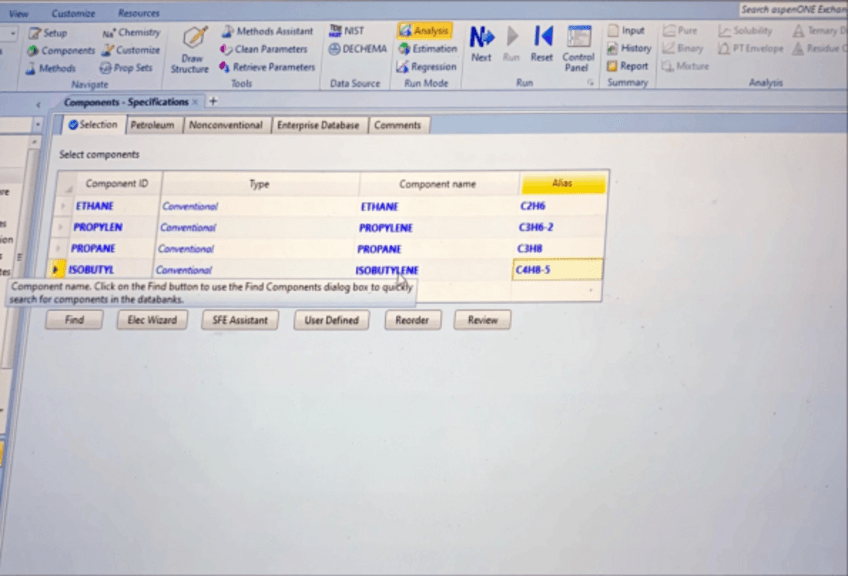This screenshot has height=576, width=848.
Task: Open the navigation pane dropdown arrow
Action: click(x=37, y=125)
